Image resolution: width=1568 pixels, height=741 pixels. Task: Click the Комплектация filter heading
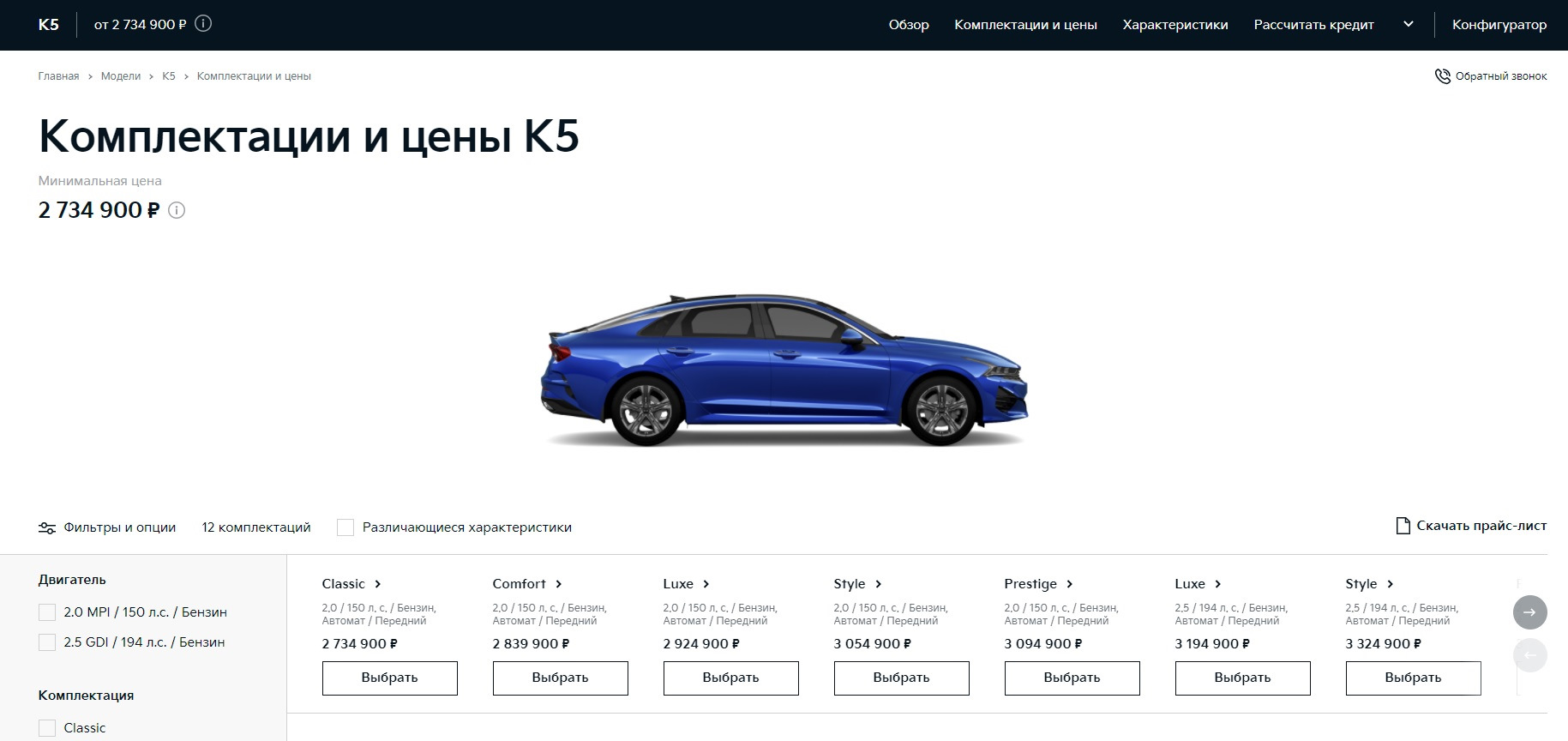point(86,696)
